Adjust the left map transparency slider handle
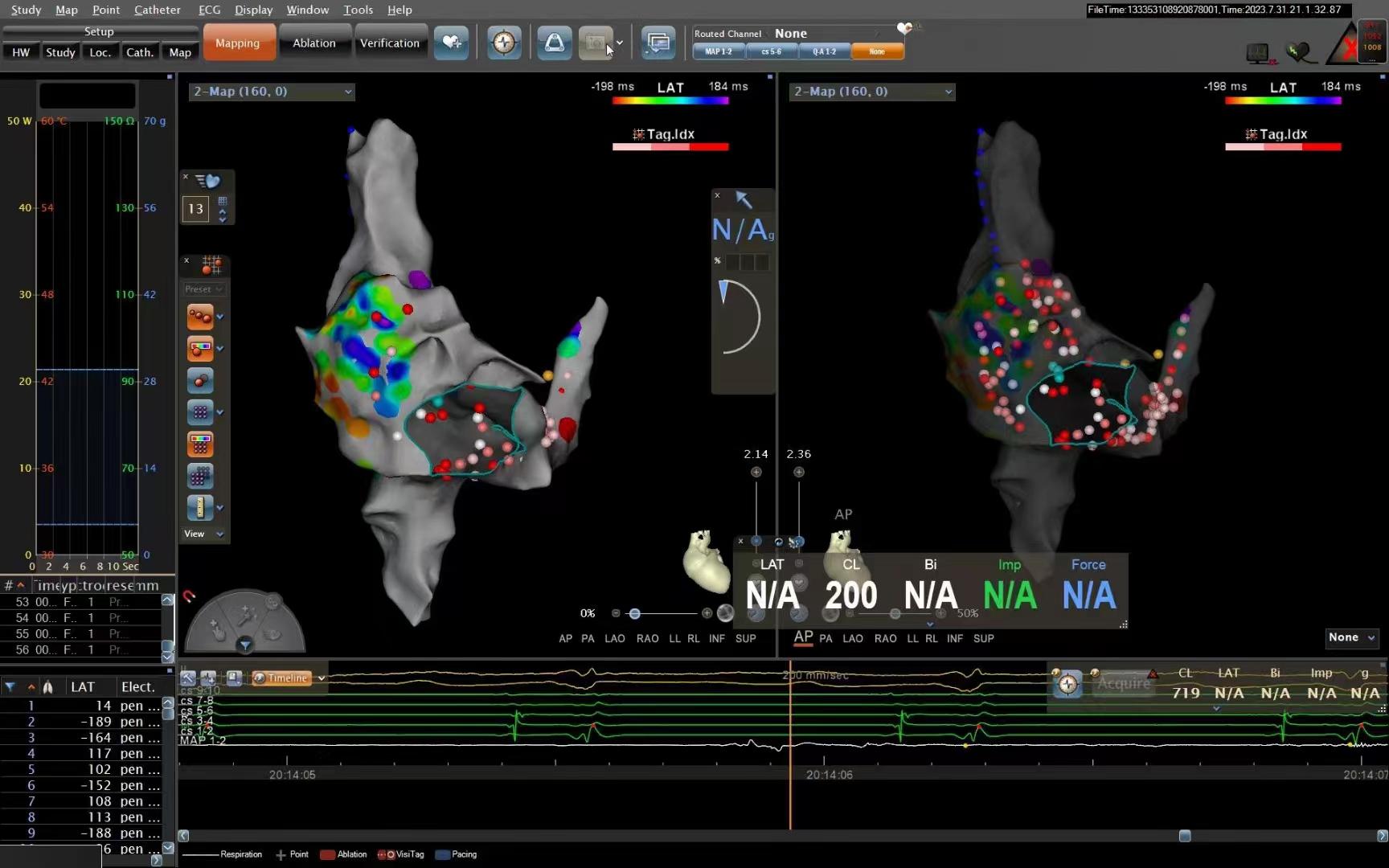The height and width of the screenshot is (868, 1389). [634, 613]
